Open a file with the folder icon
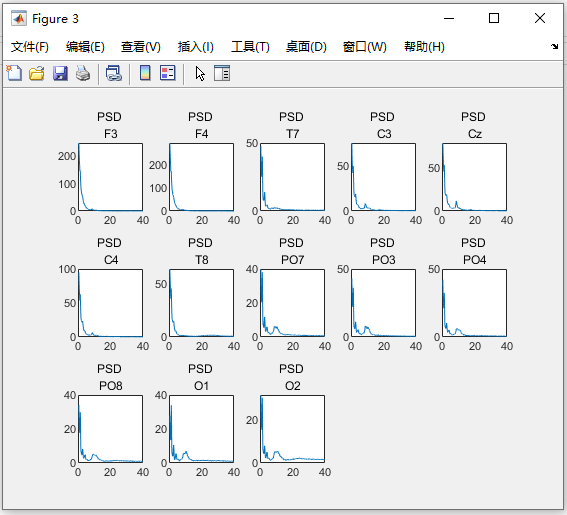The height and width of the screenshot is (515, 567). [x=37, y=73]
